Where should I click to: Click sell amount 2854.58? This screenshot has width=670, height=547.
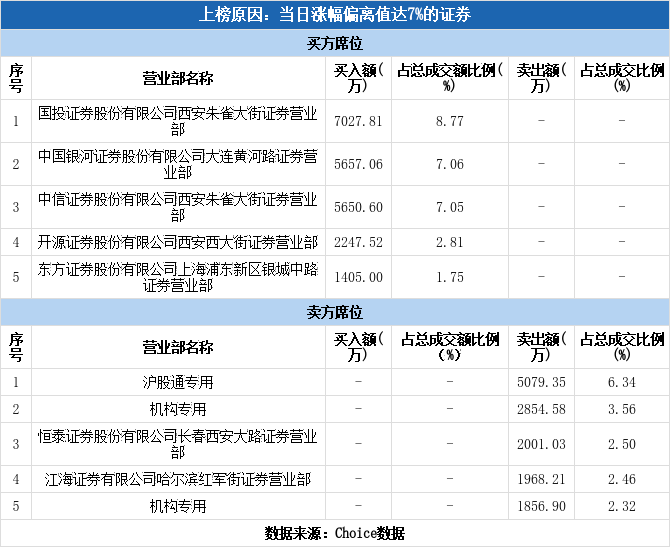541,409
